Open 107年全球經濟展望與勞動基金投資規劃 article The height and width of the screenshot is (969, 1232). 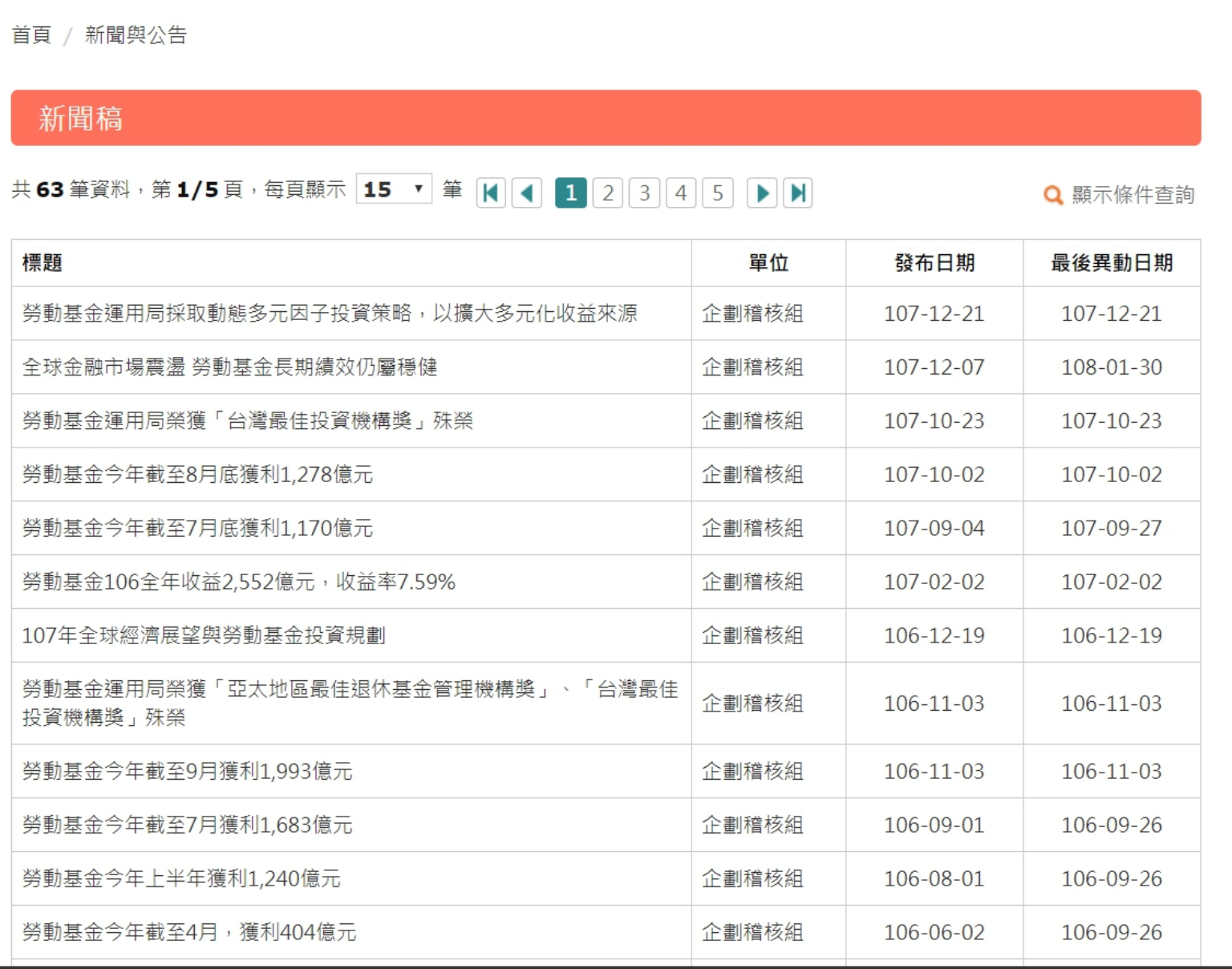pos(204,636)
